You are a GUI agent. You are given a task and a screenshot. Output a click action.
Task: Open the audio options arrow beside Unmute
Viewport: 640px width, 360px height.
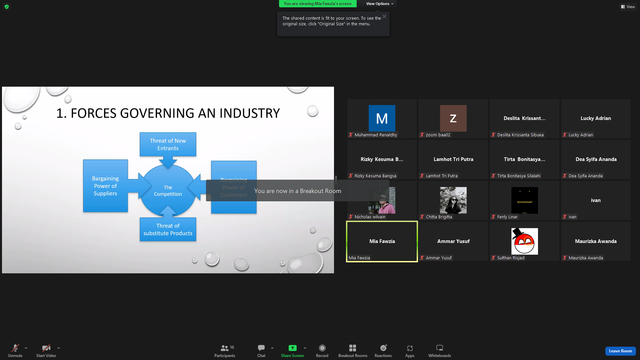tap(26, 348)
